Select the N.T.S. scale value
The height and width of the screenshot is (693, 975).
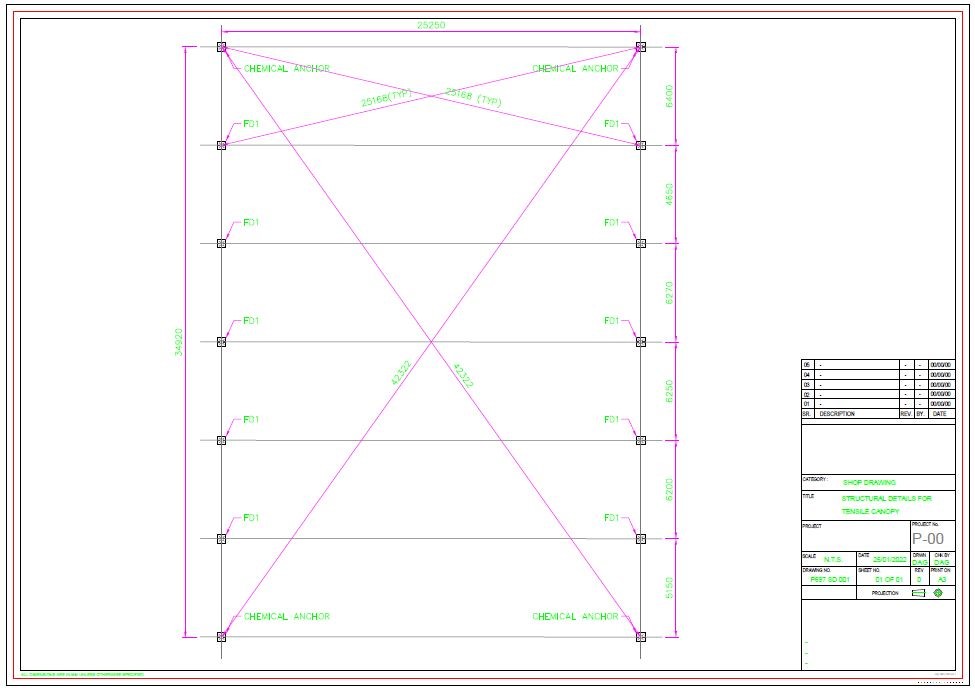tap(833, 560)
